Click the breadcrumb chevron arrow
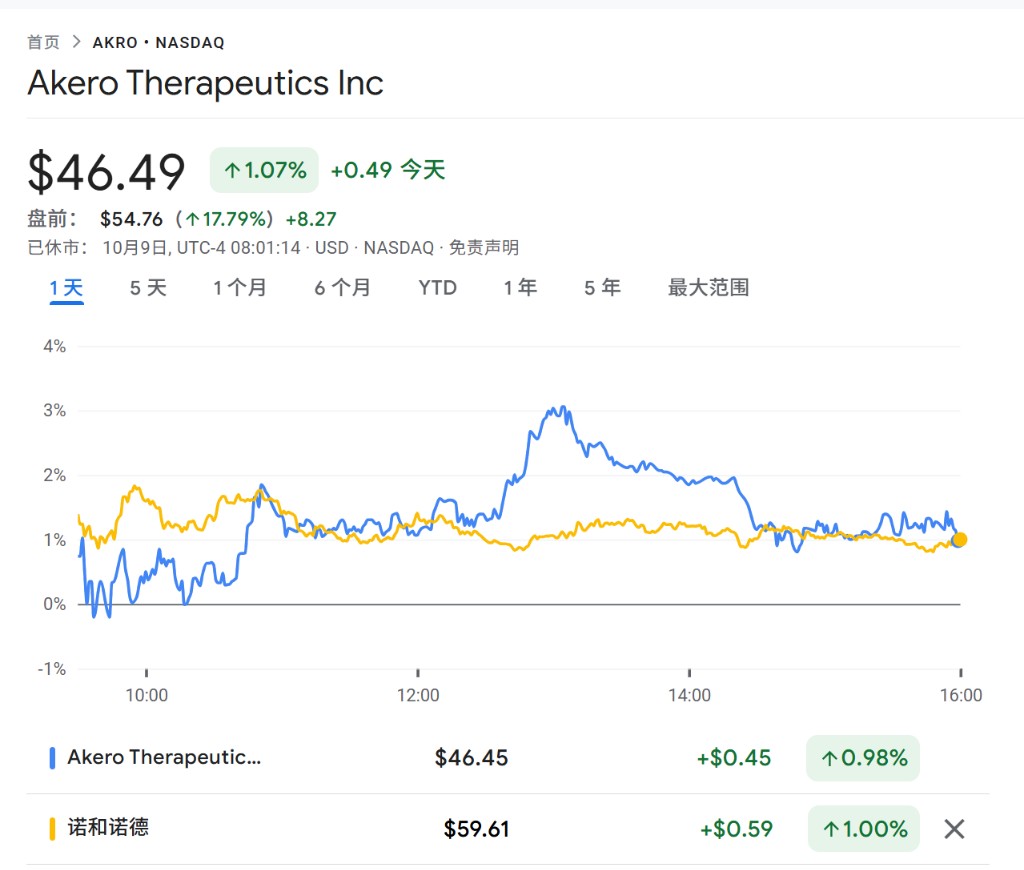Viewport: 1024px width, 870px height. 76,42
